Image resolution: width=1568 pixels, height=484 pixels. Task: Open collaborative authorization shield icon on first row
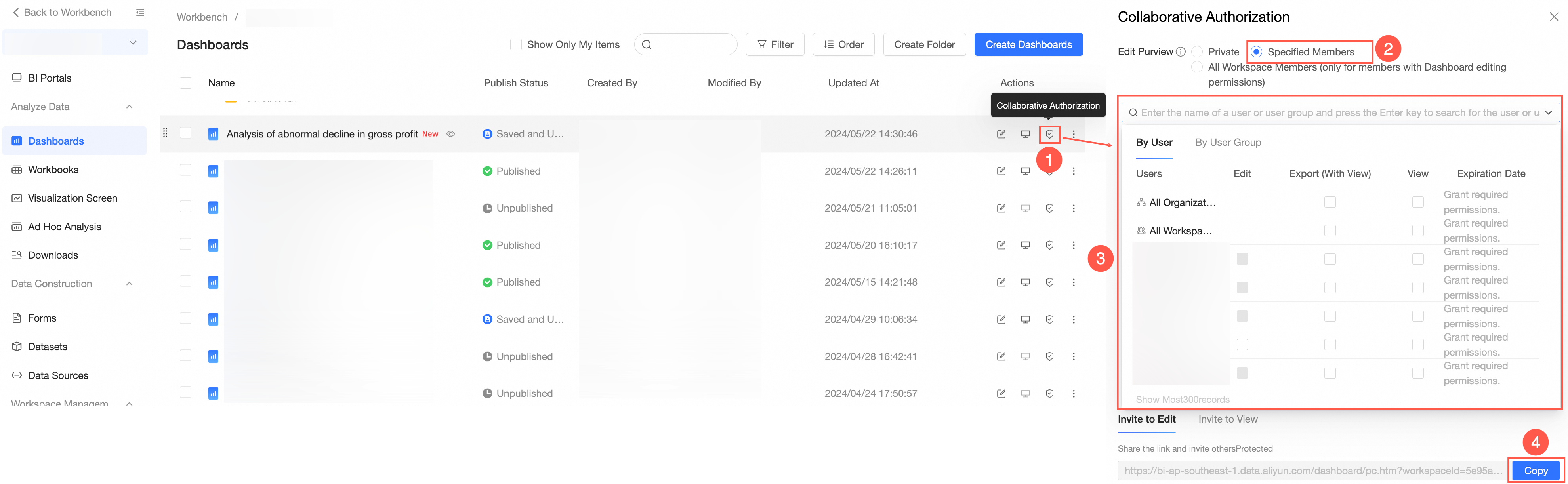point(1049,134)
